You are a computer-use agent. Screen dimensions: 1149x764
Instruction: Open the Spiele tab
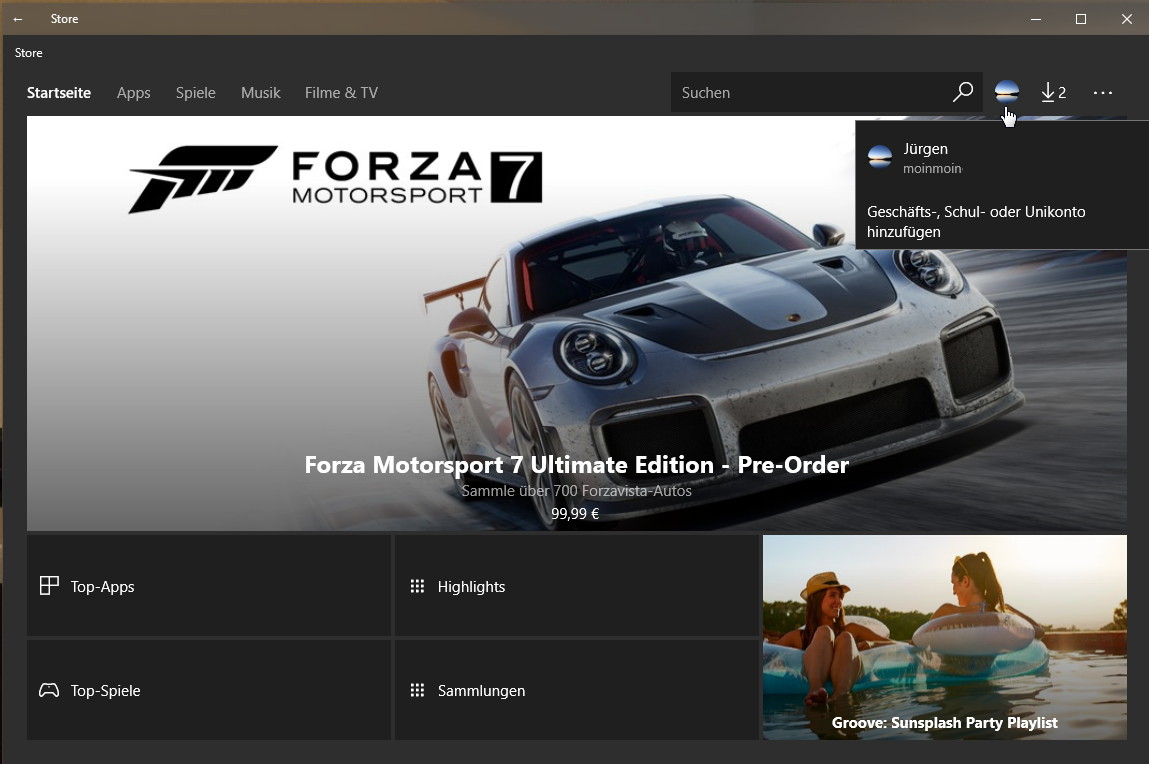[x=196, y=93]
